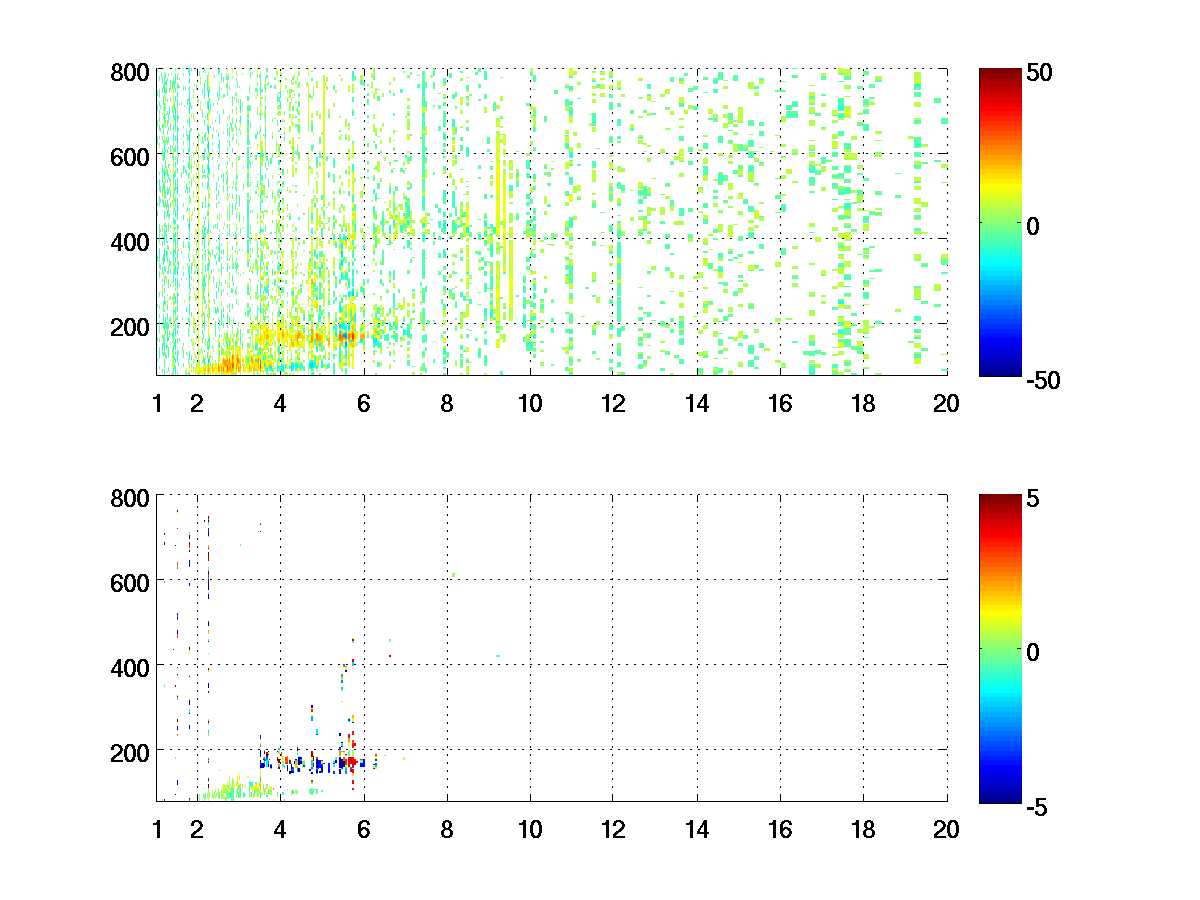Click red hotspot near x=6 in bottom plot
The image size is (1200, 900).
(x=350, y=762)
